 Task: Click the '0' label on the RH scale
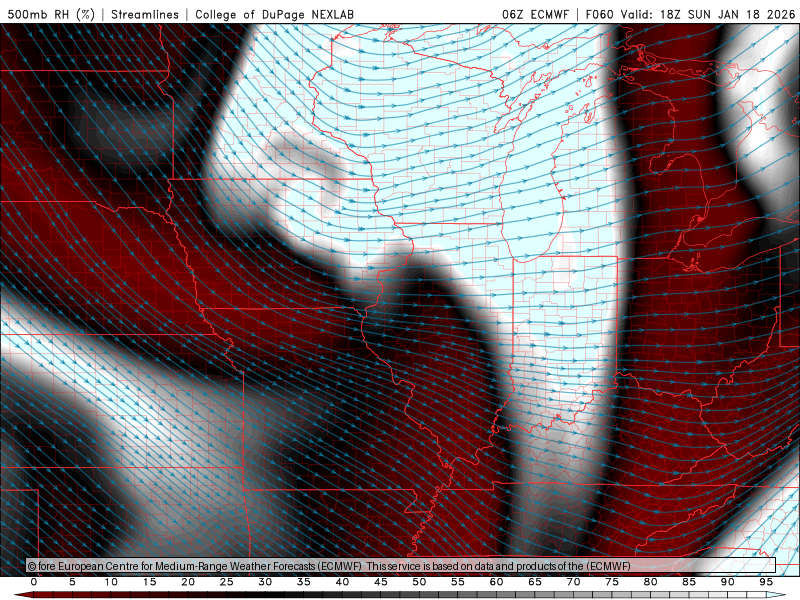pyautogui.click(x=34, y=582)
